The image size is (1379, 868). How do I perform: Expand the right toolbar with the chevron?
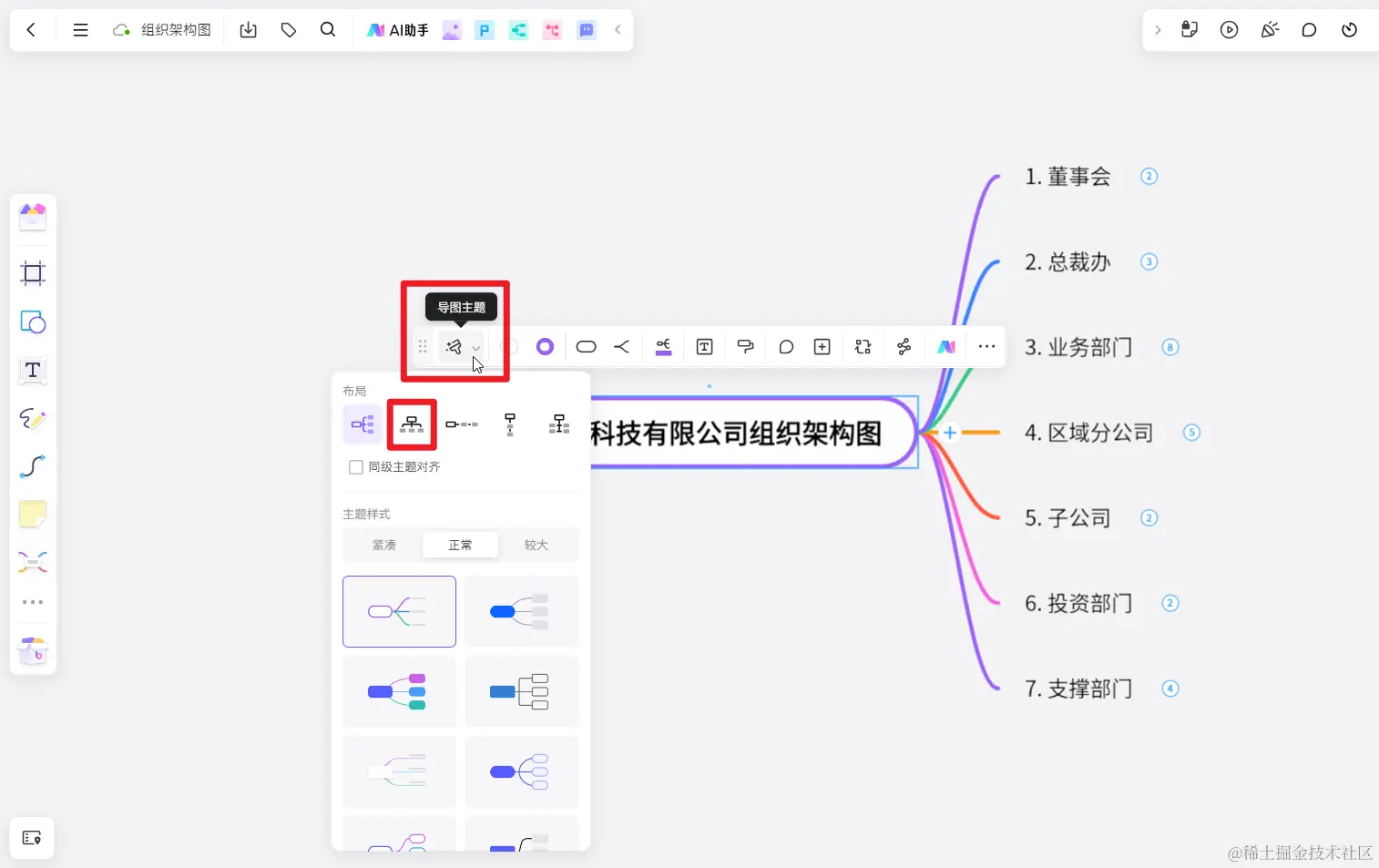pos(1158,29)
